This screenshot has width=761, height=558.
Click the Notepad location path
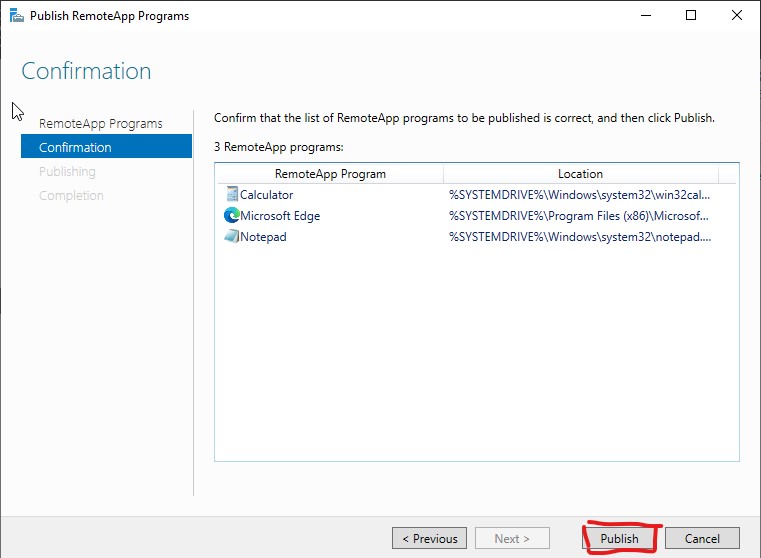point(580,237)
